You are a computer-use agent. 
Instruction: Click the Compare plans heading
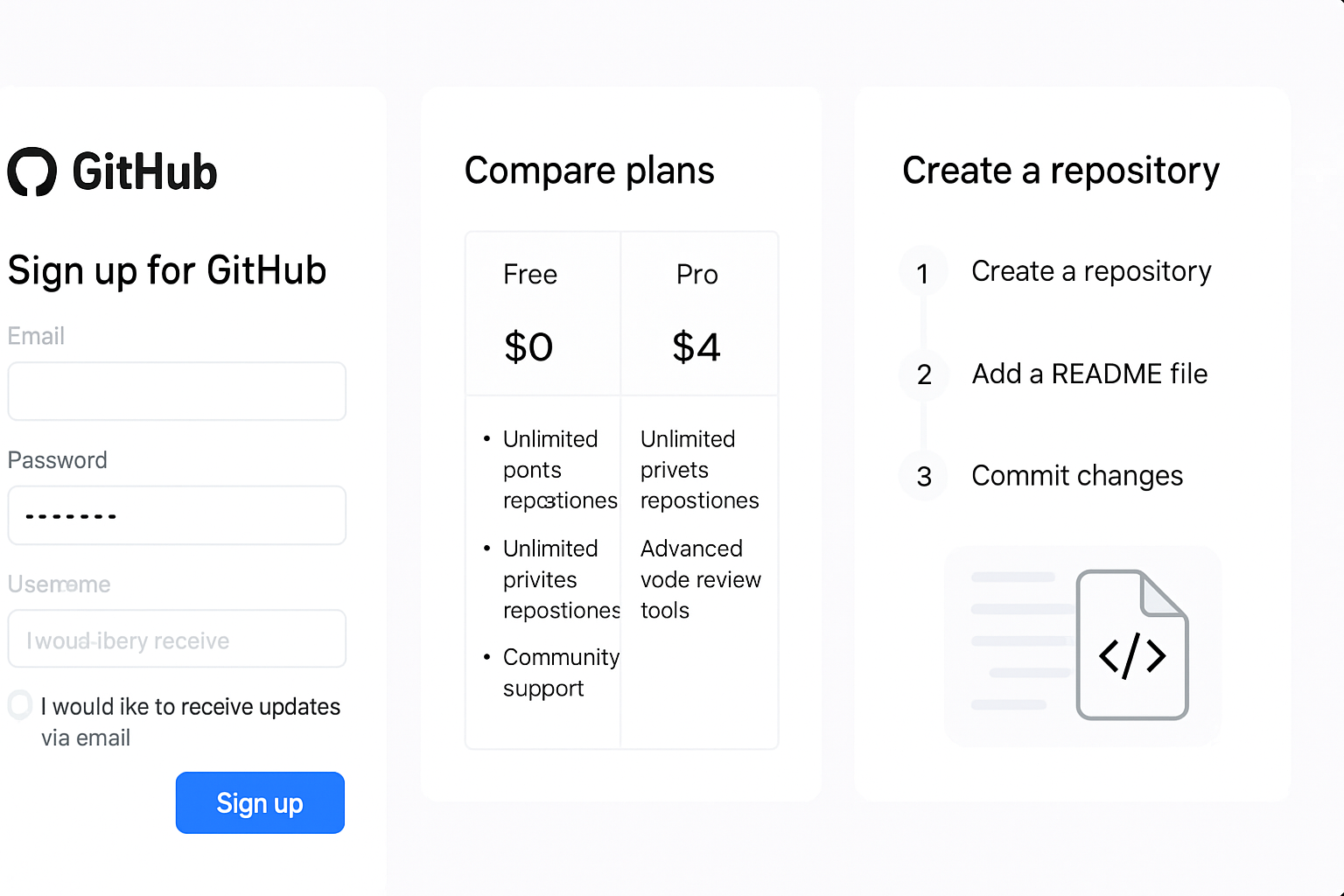[590, 171]
